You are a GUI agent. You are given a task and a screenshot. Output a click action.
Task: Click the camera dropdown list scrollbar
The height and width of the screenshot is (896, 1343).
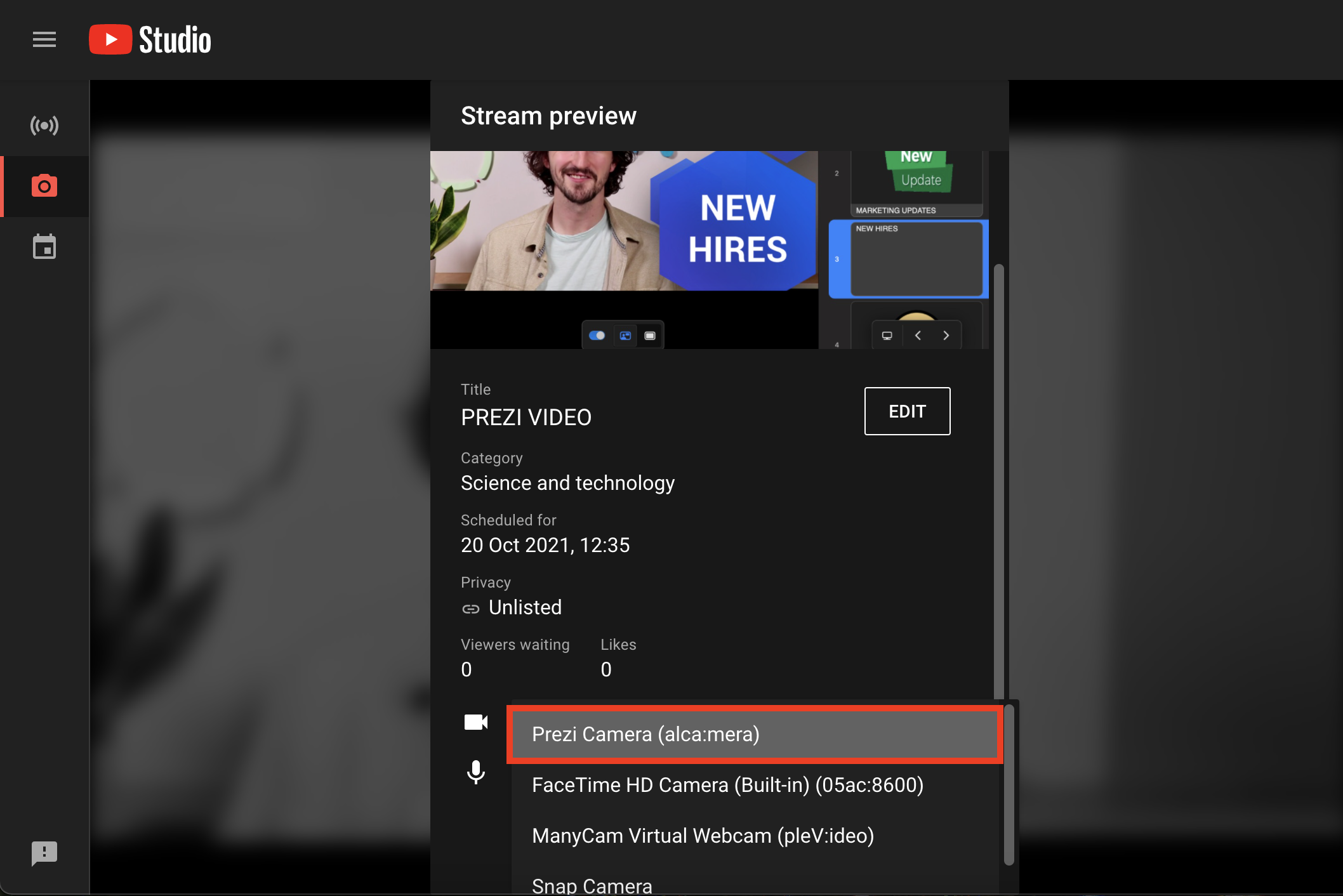click(x=1009, y=784)
